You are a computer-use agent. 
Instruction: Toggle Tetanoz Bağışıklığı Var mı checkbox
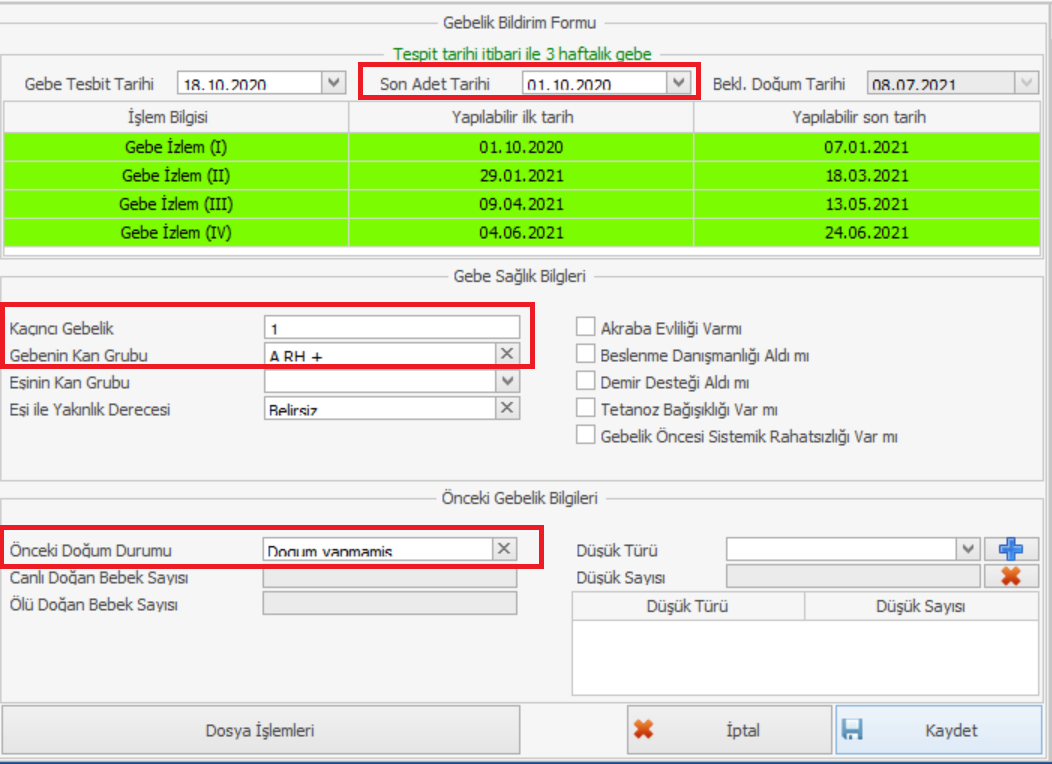point(586,409)
